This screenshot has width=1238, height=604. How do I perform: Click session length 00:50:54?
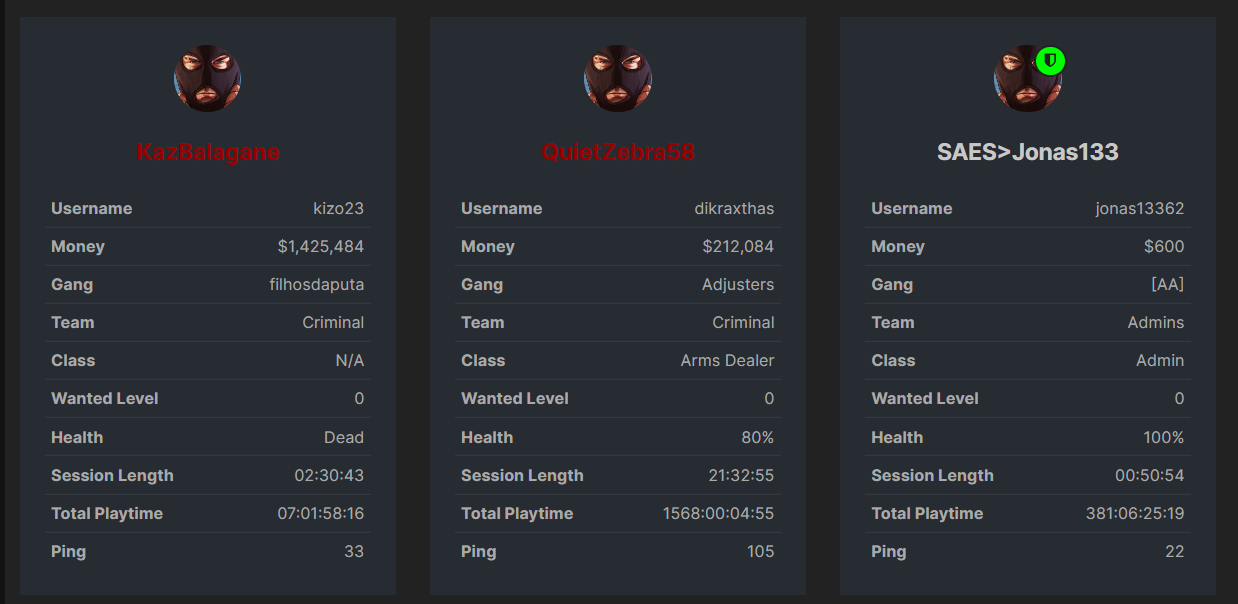(1149, 475)
